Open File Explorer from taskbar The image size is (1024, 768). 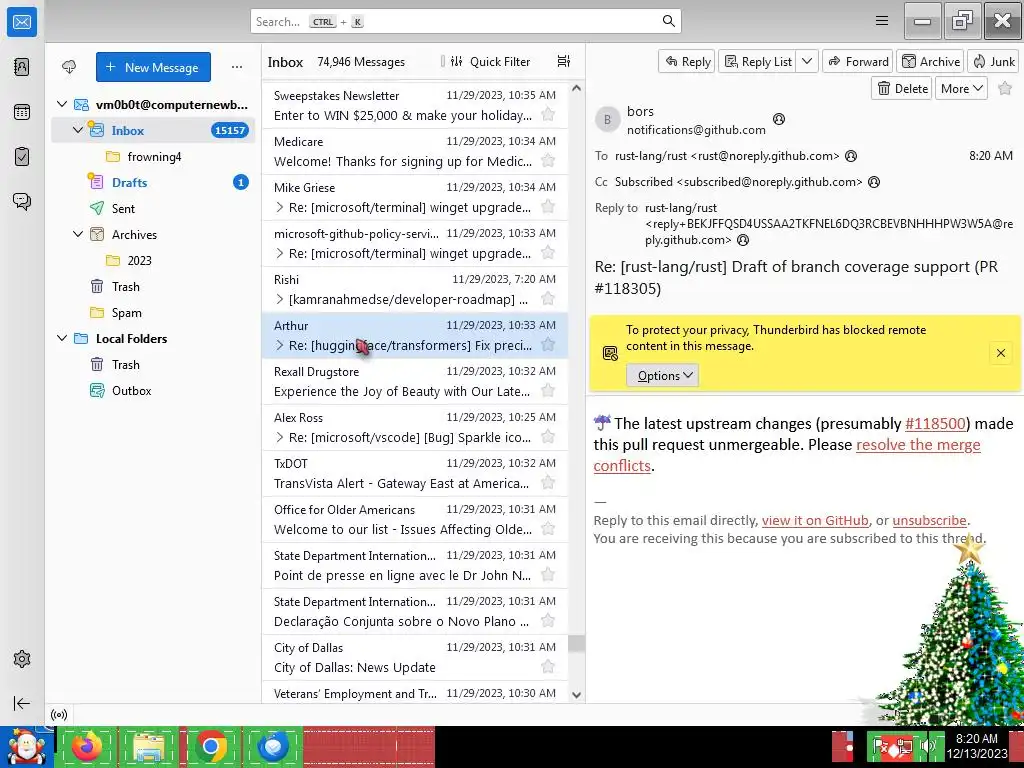click(x=149, y=746)
